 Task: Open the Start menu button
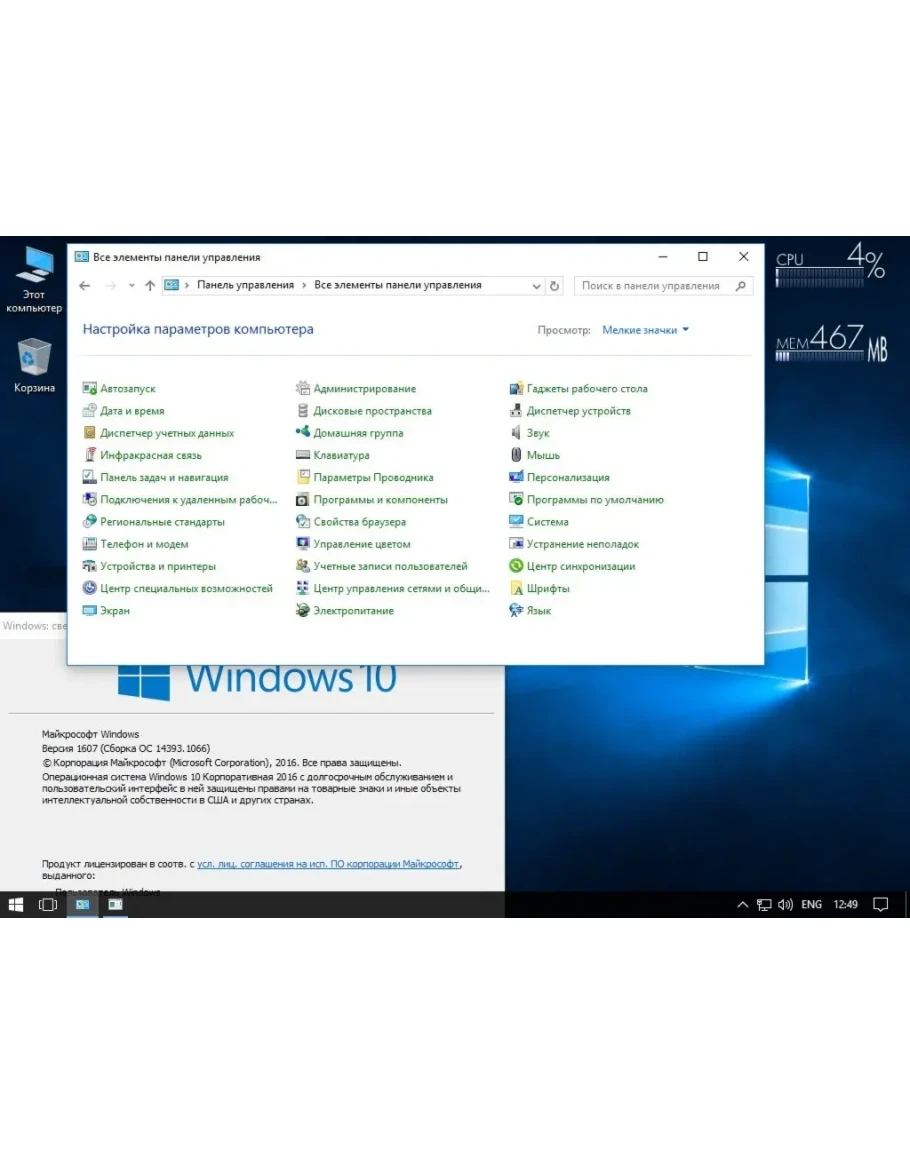click(16, 905)
